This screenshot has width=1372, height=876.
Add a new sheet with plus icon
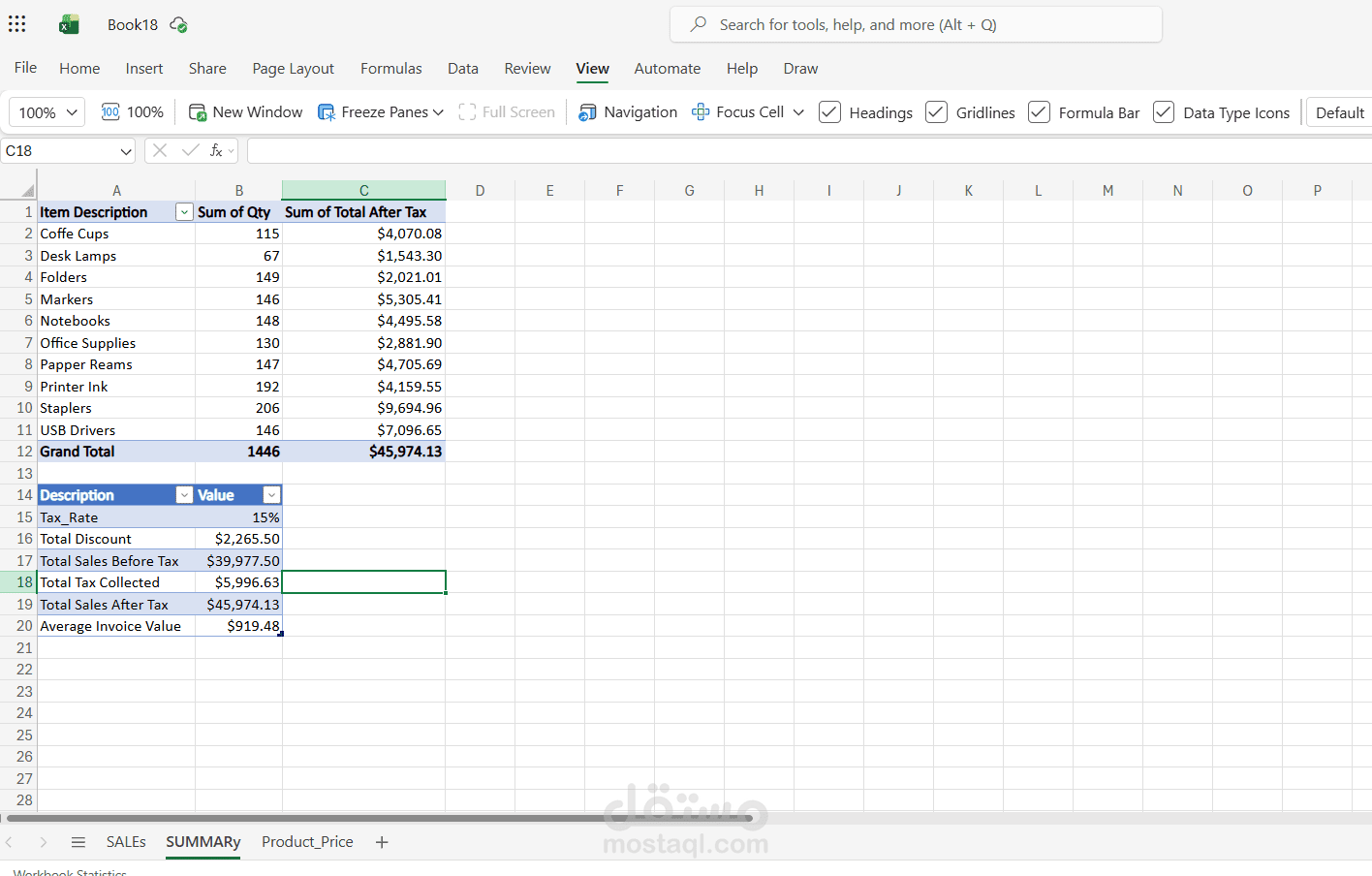point(382,842)
